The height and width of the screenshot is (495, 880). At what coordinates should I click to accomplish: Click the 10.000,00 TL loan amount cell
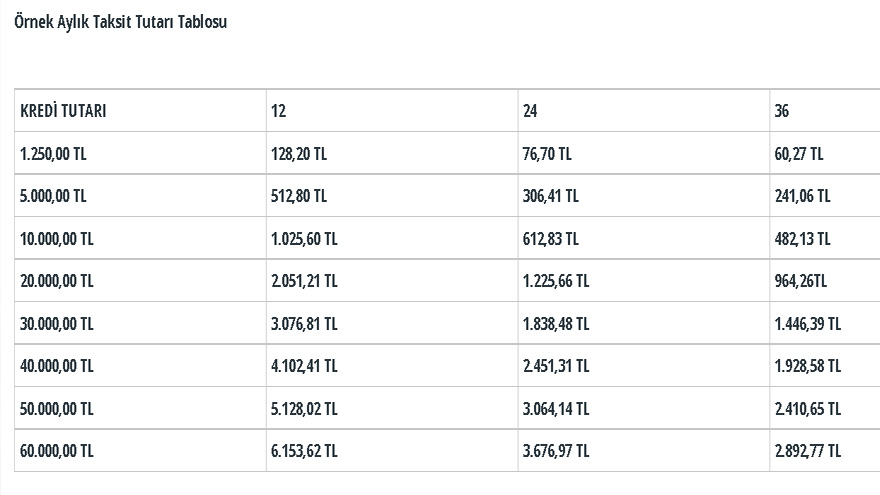[140, 239]
